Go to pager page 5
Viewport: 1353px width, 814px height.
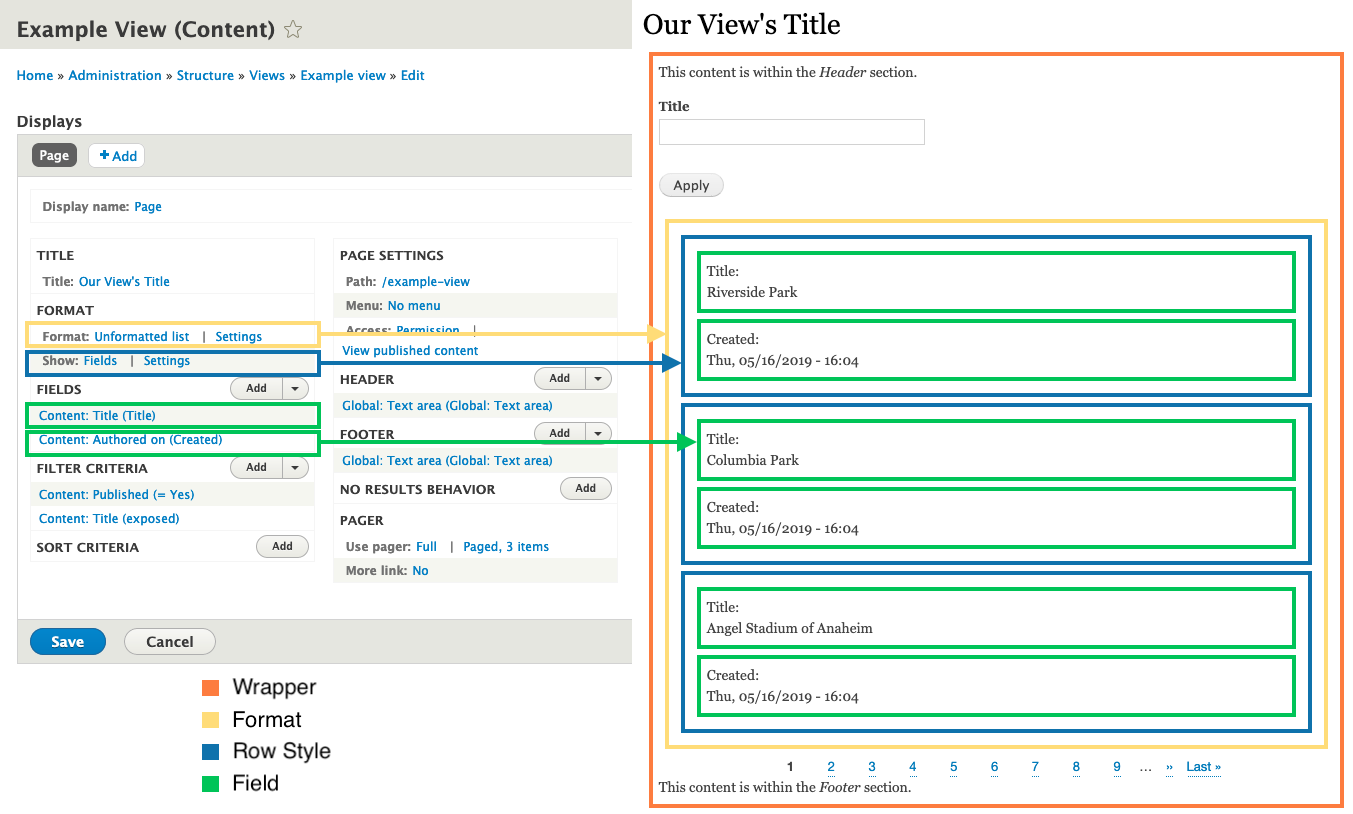tap(953, 767)
